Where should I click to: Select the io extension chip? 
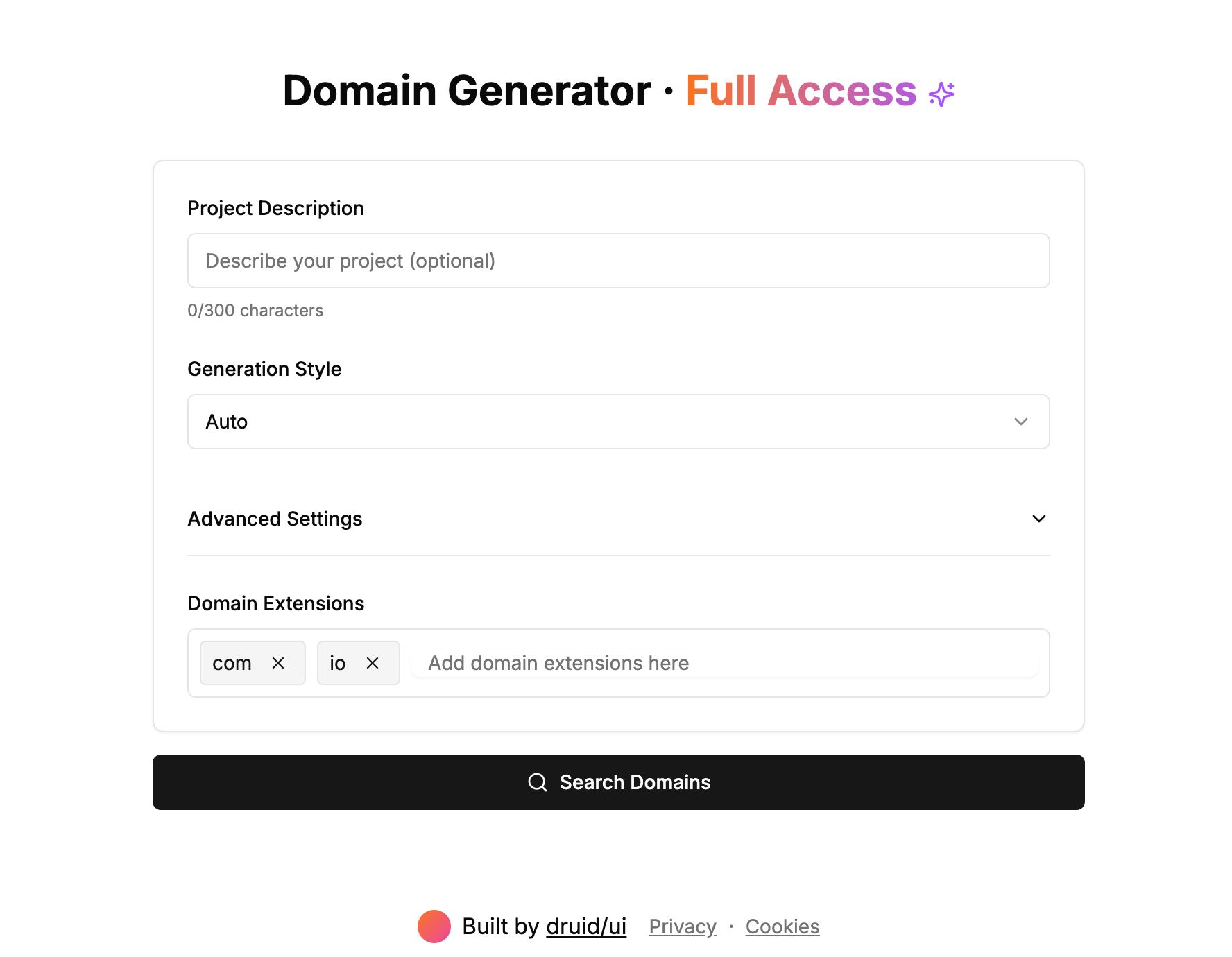pos(338,663)
